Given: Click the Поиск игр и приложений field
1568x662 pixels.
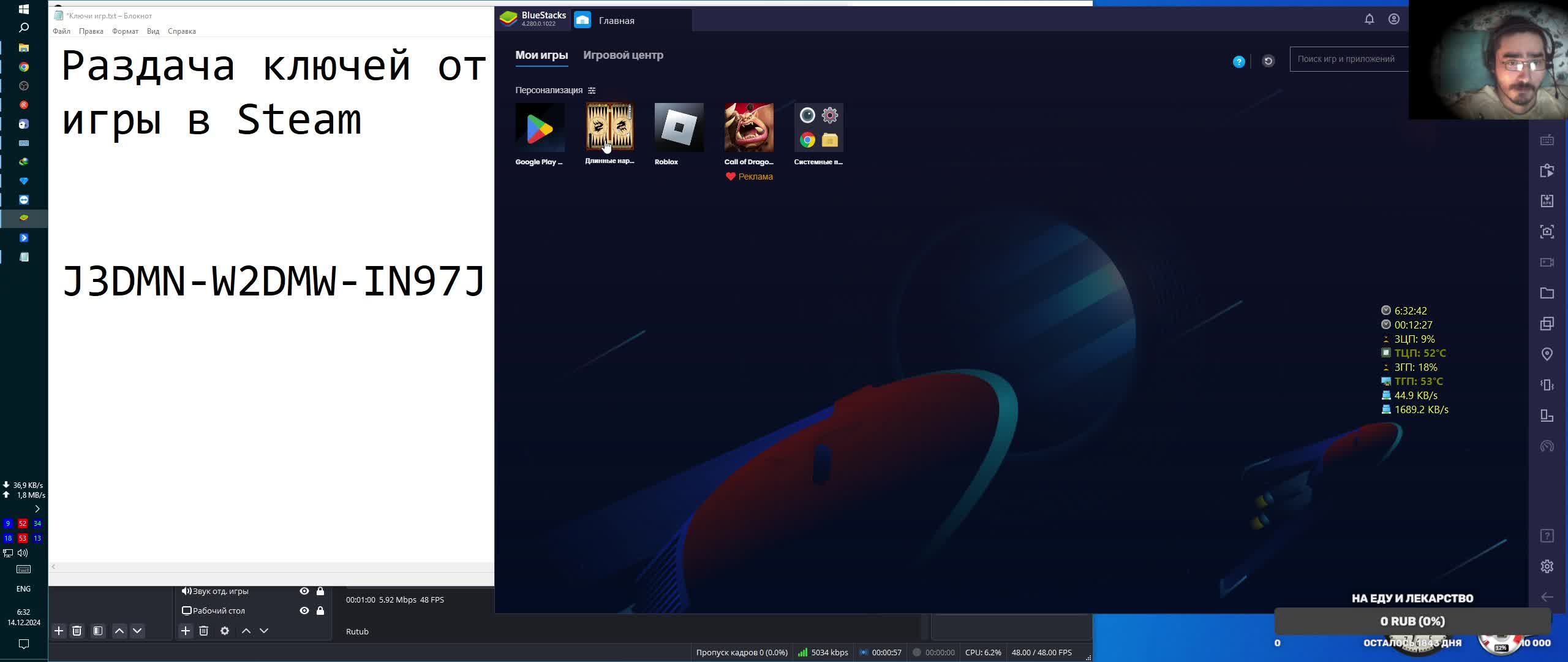Looking at the screenshot, I should click(x=1347, y=59).
